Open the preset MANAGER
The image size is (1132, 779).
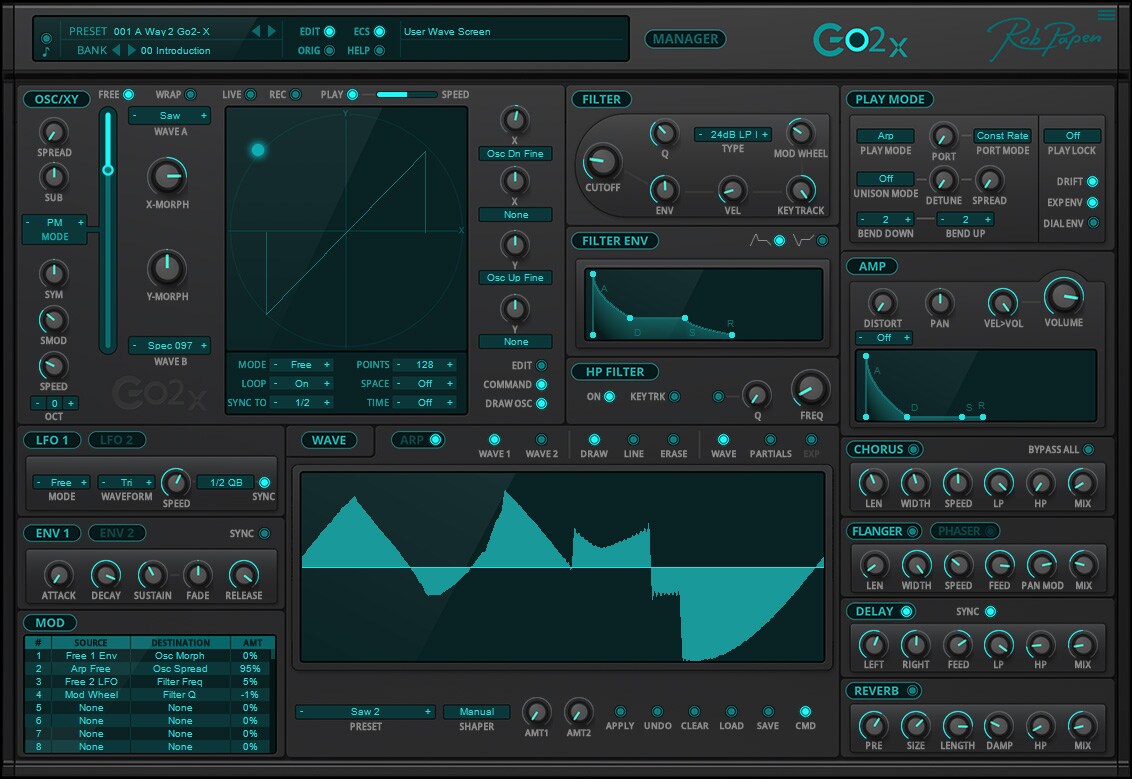pos(685,39)
